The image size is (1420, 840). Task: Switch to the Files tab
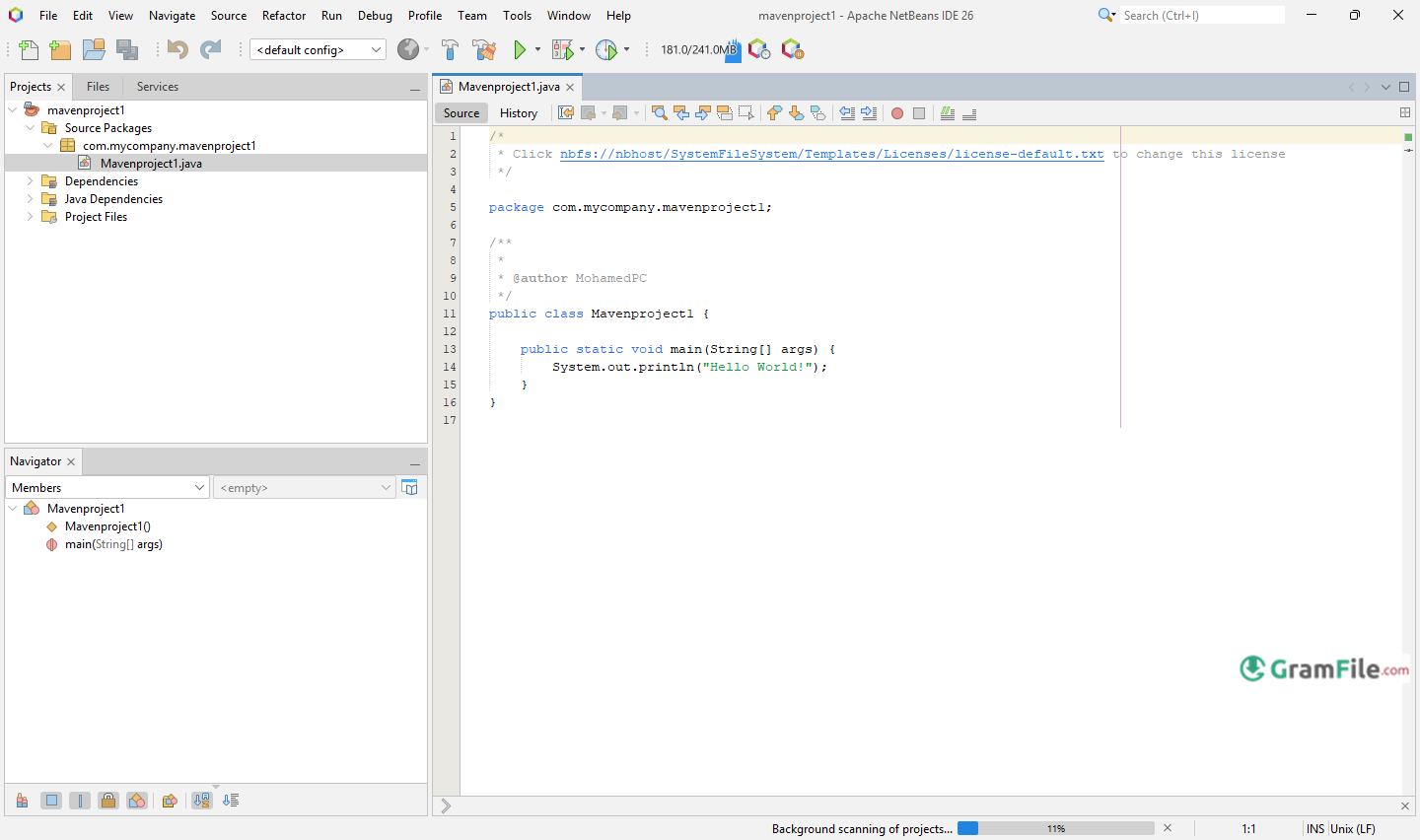[x=98, y=87]
